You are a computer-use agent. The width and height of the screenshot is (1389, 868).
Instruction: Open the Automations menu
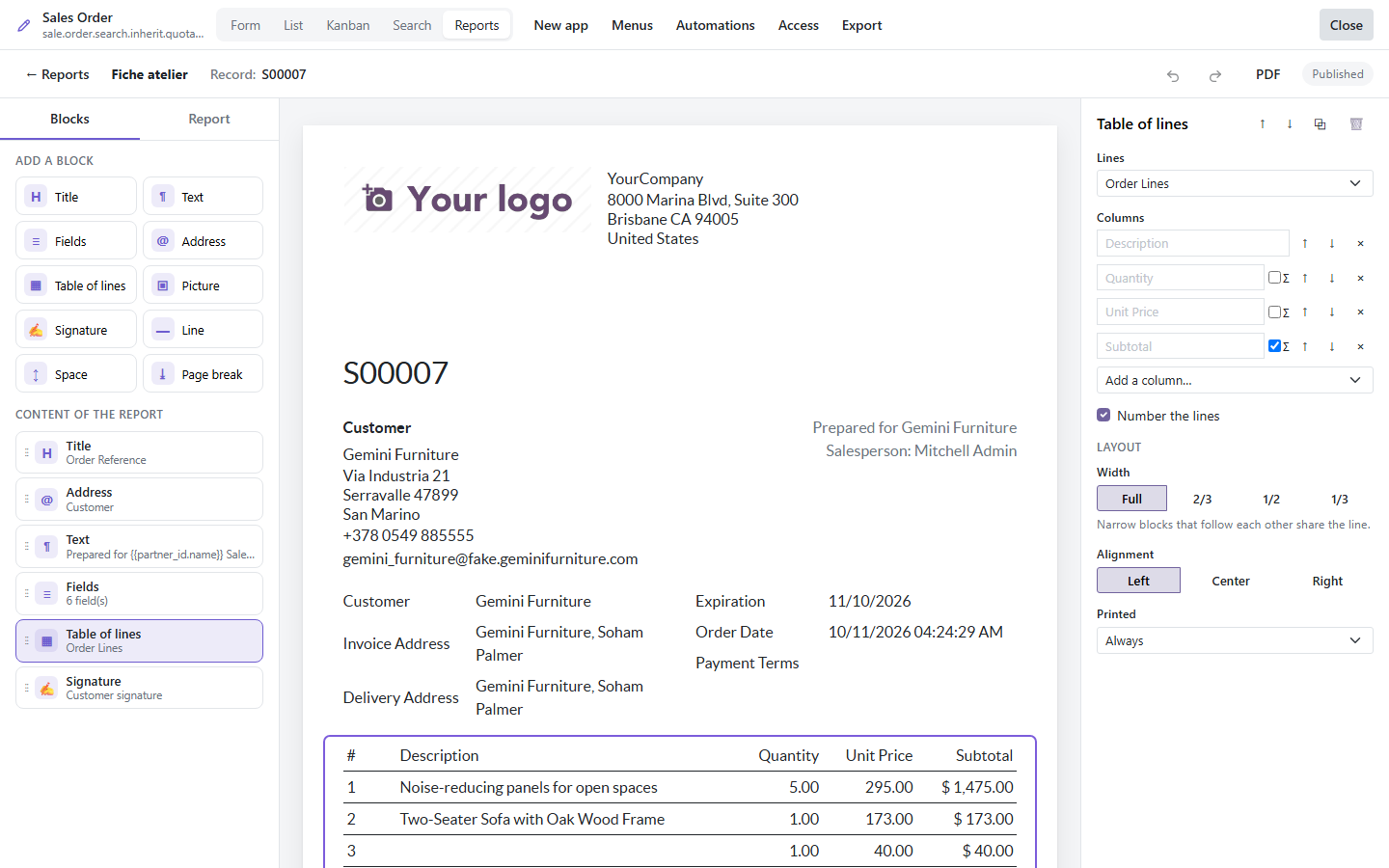716,25
